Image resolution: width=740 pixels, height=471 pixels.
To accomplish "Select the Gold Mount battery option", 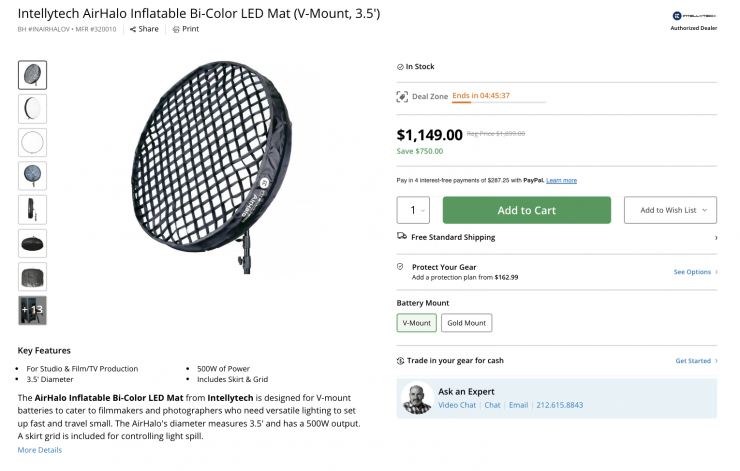I will [x=466, y=323].
